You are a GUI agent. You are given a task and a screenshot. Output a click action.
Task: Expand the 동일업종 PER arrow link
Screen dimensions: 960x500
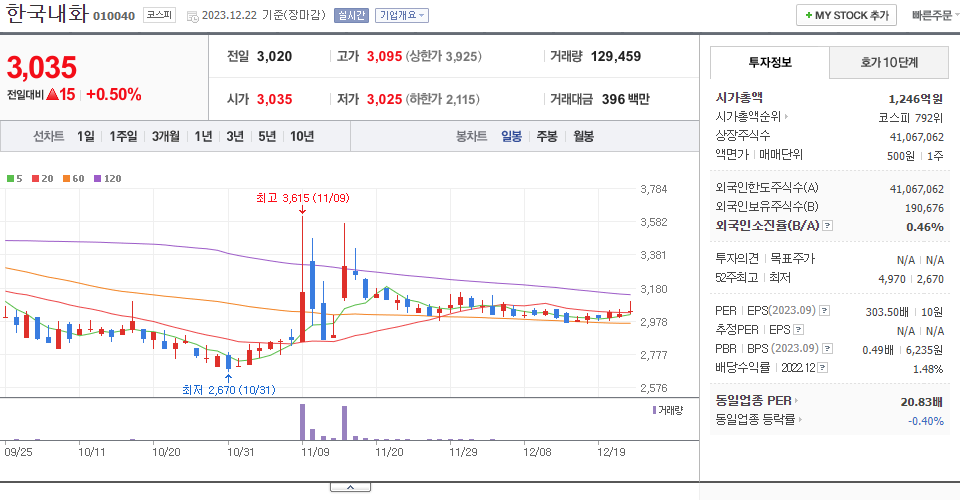tap(797, 401)
